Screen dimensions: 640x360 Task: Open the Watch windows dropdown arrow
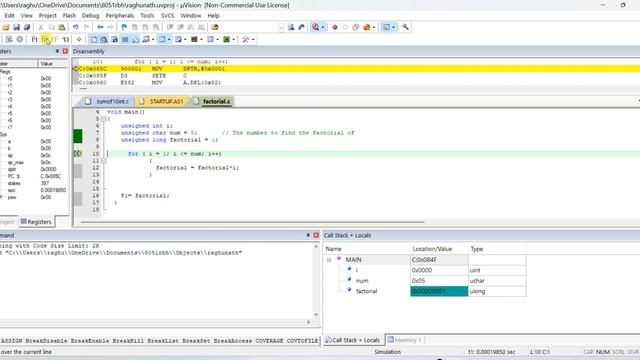click(x=153, y=40)
